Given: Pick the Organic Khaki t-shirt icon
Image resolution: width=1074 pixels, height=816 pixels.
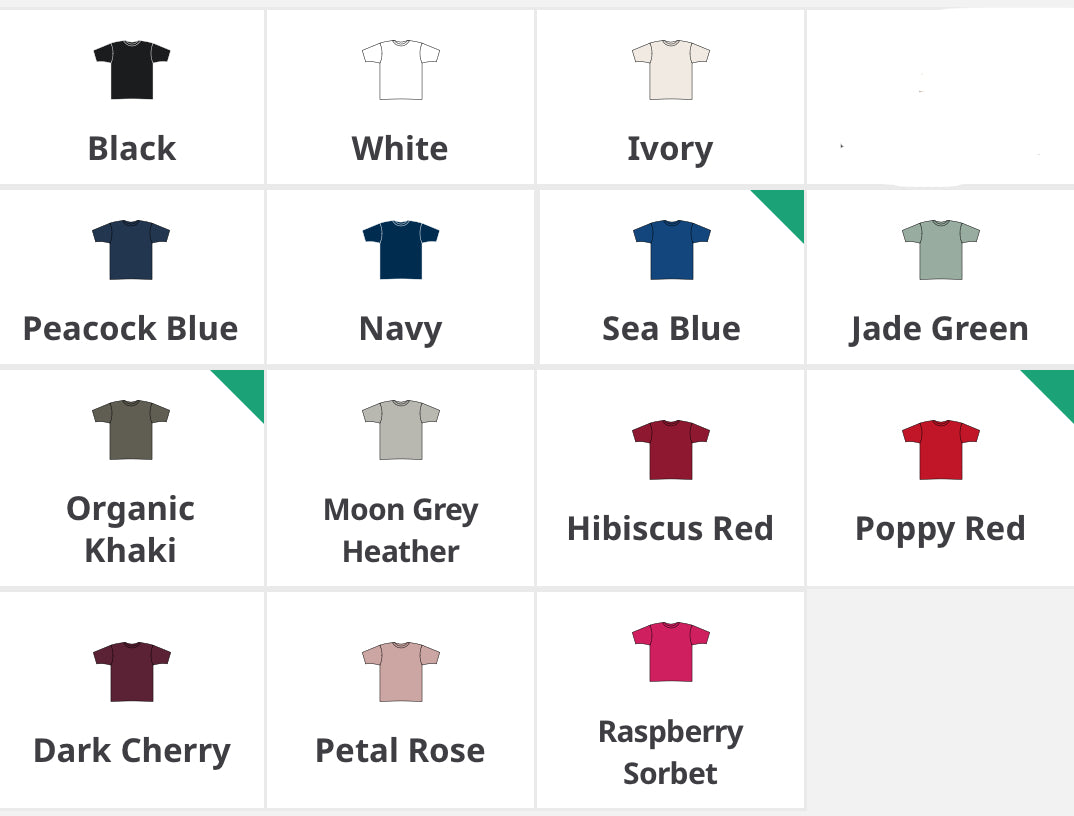Looking at the screenshot, I should click(131, 430).
